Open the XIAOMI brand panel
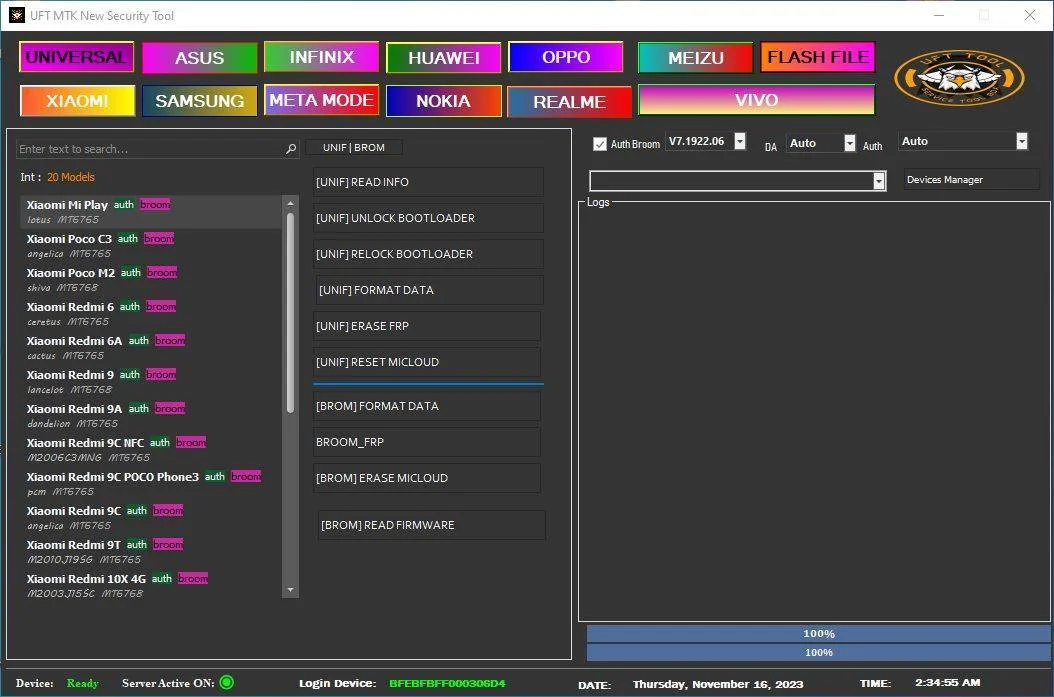The height and width of the screenshot is (697, 1054). point(77,101)
